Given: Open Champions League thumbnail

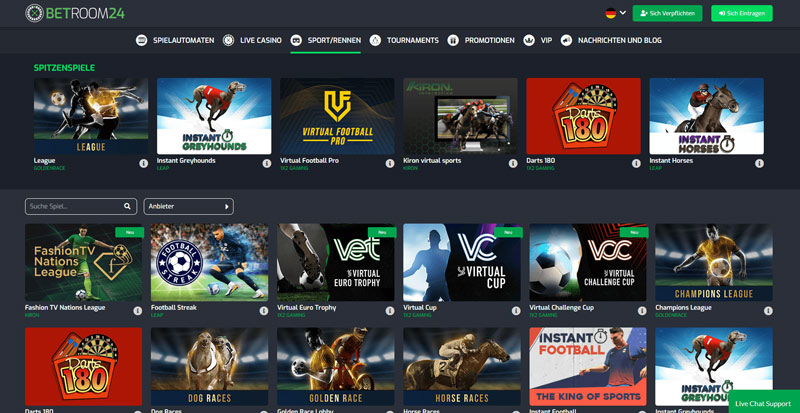Looking at the screenshot, I should [x=714, y=262].
